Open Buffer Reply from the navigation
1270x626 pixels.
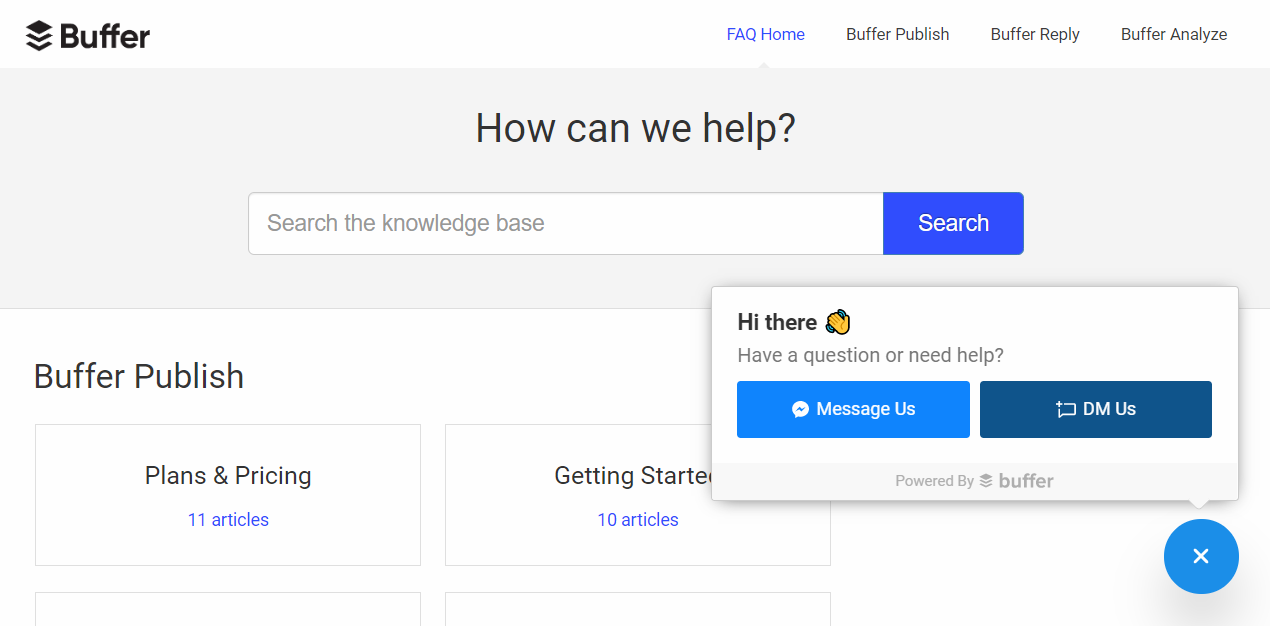click(1035, 34)
